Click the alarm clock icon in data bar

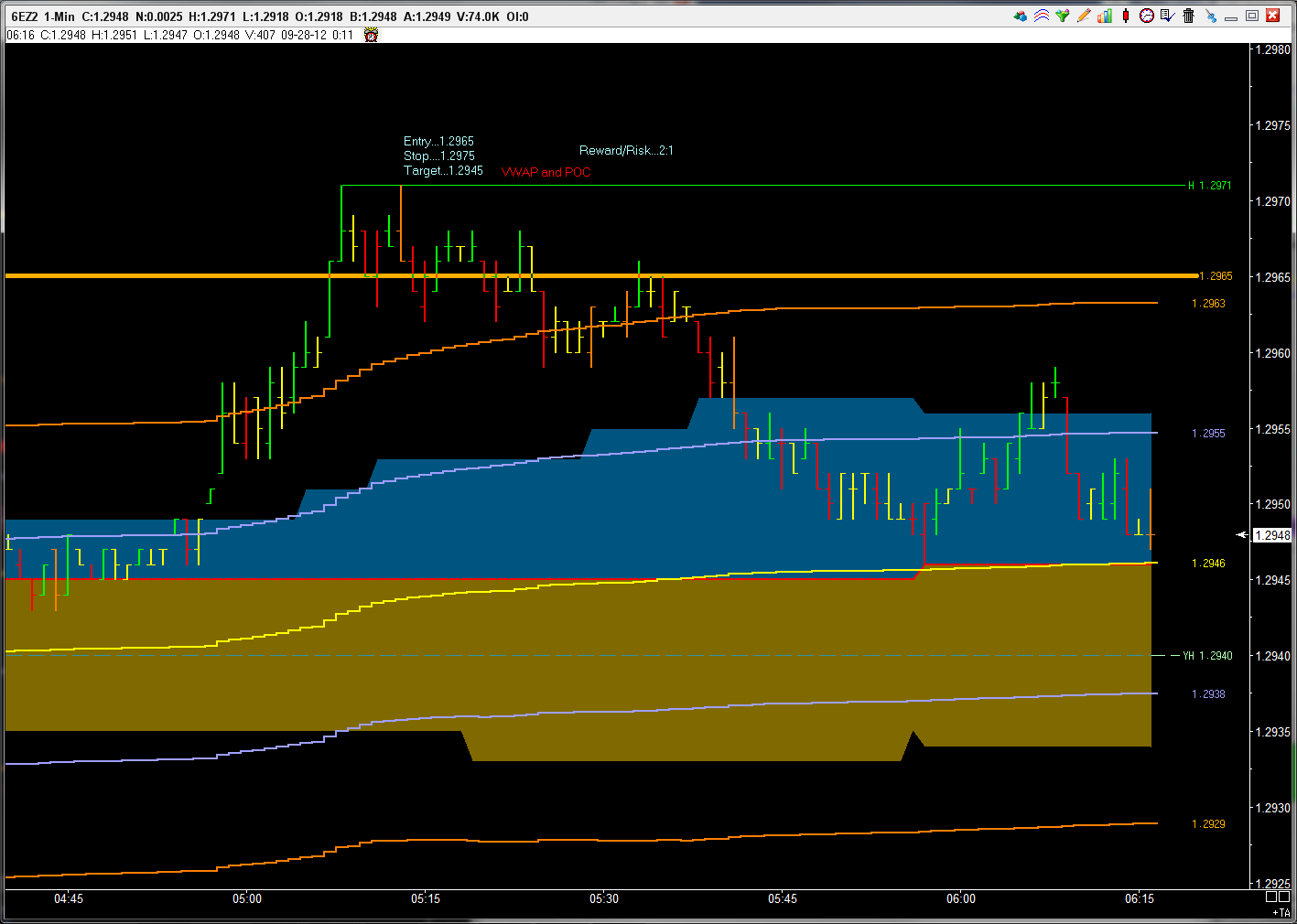pyautogui.click(x=371, y=35)
